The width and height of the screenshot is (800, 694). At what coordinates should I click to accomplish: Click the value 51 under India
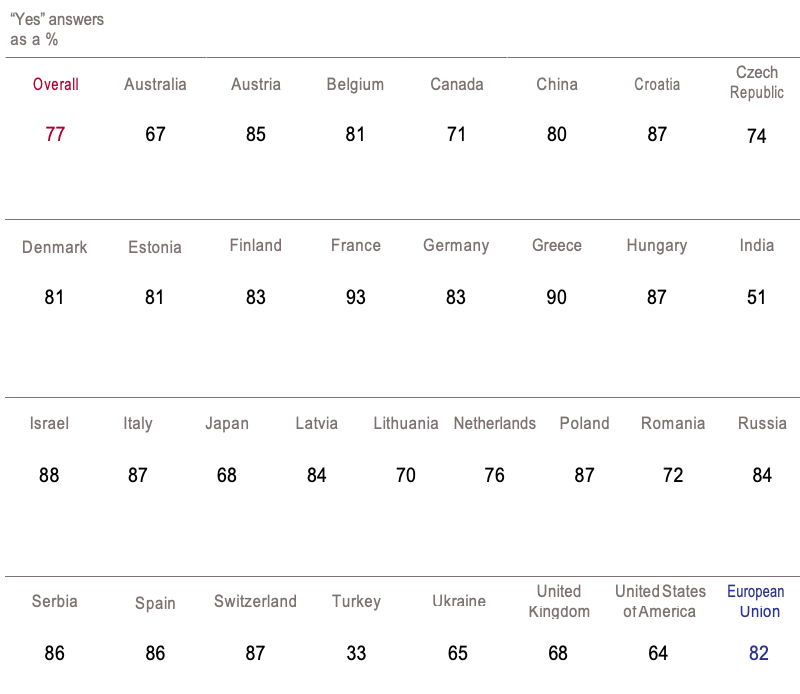(756, 297)
